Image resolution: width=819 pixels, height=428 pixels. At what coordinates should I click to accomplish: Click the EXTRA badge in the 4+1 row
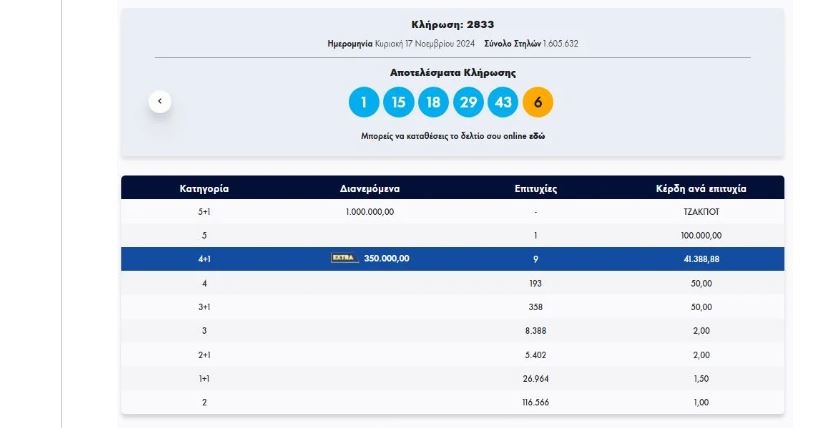point(344,258)
